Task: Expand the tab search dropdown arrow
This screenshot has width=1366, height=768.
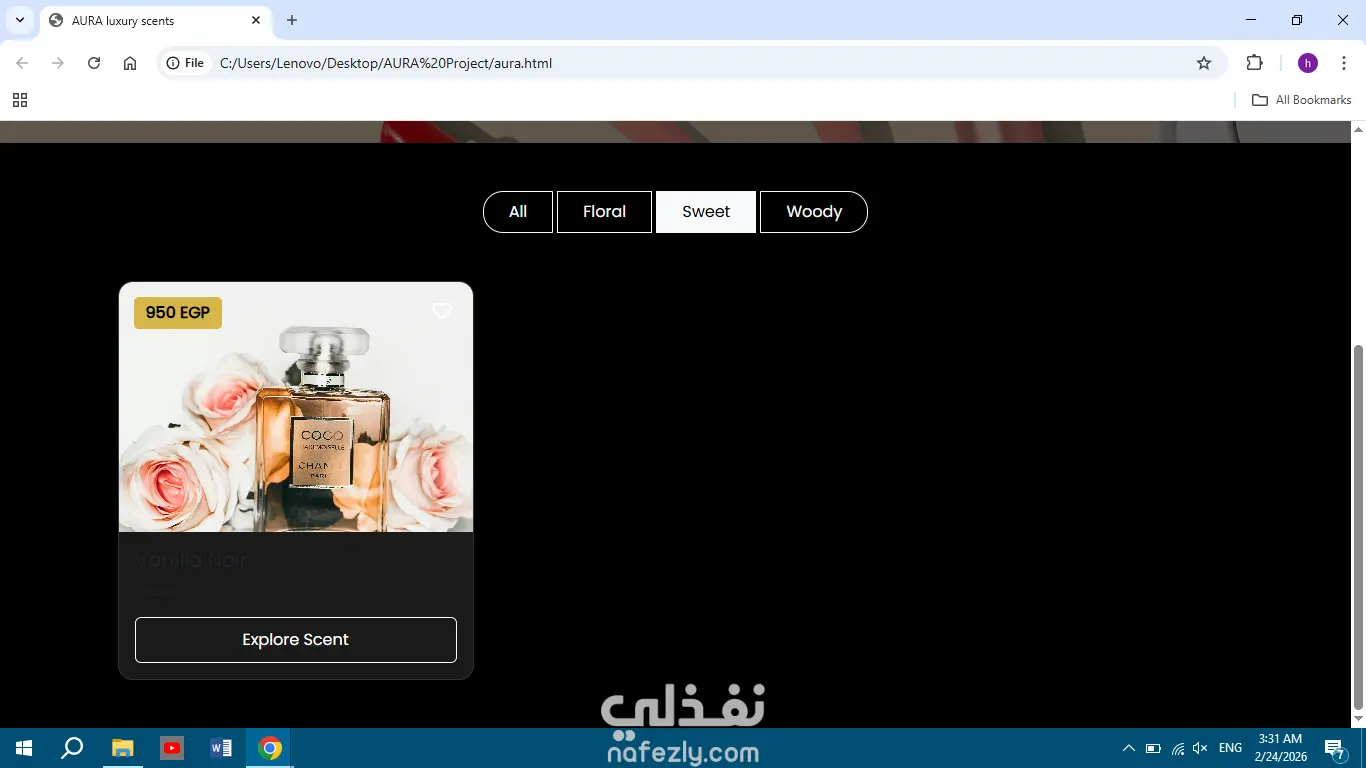Action: pyautogui.click(x=19, y=20)
